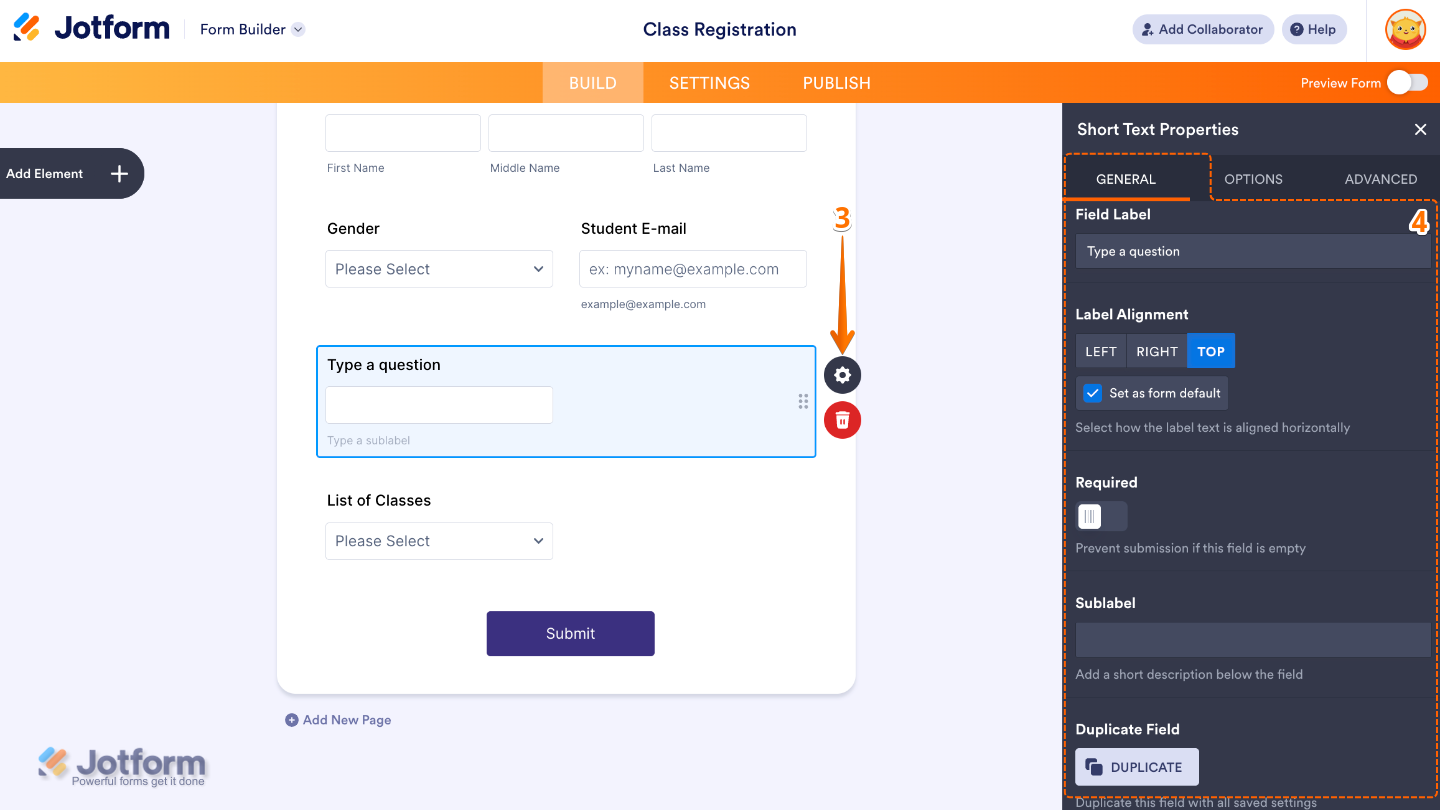Open the List of Classes dropdown
1440x810 pixels.
(x=438, y=541)
